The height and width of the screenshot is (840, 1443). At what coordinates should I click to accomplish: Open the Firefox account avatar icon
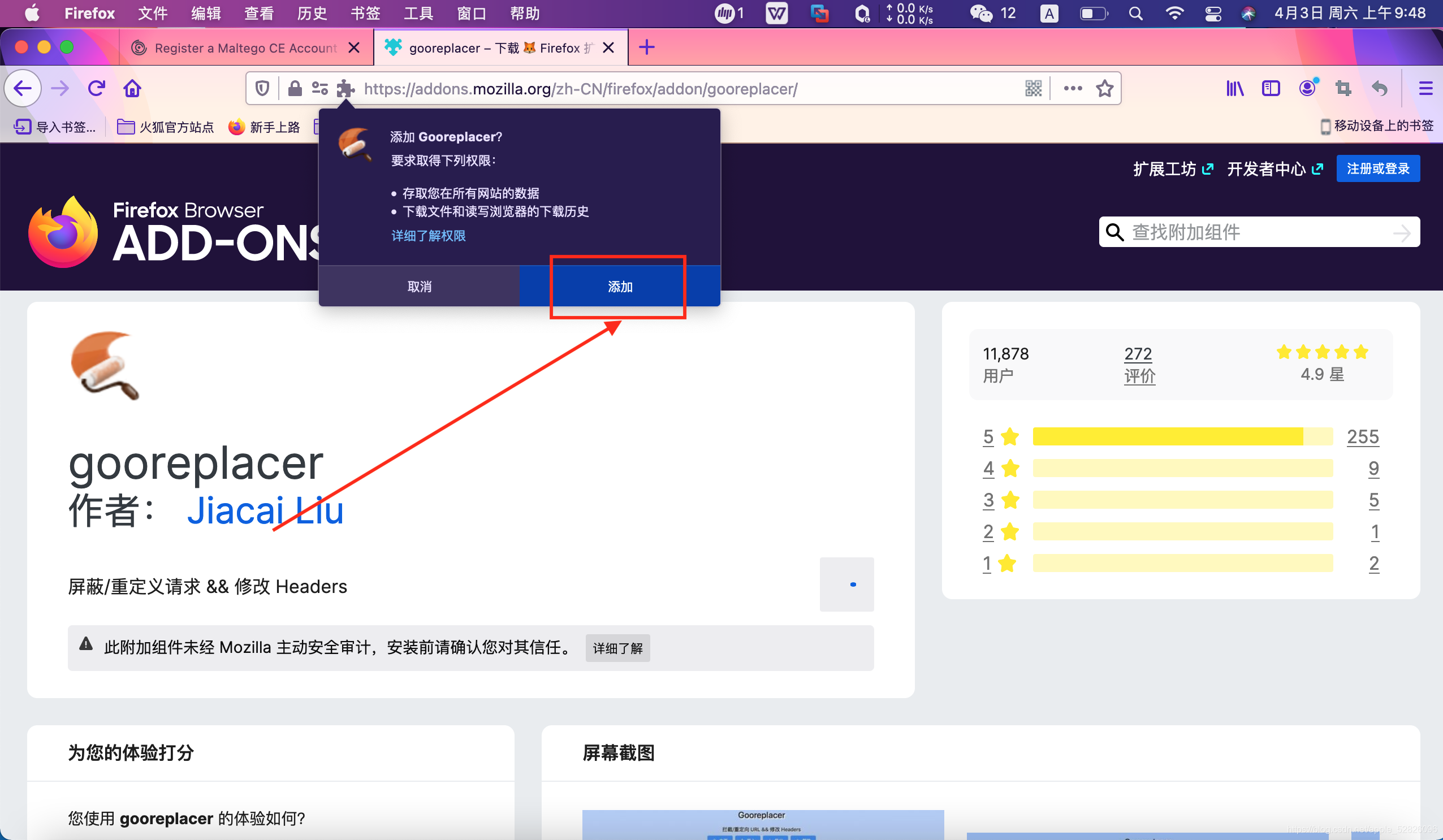pyautogui.click(x=1307, y=88)
